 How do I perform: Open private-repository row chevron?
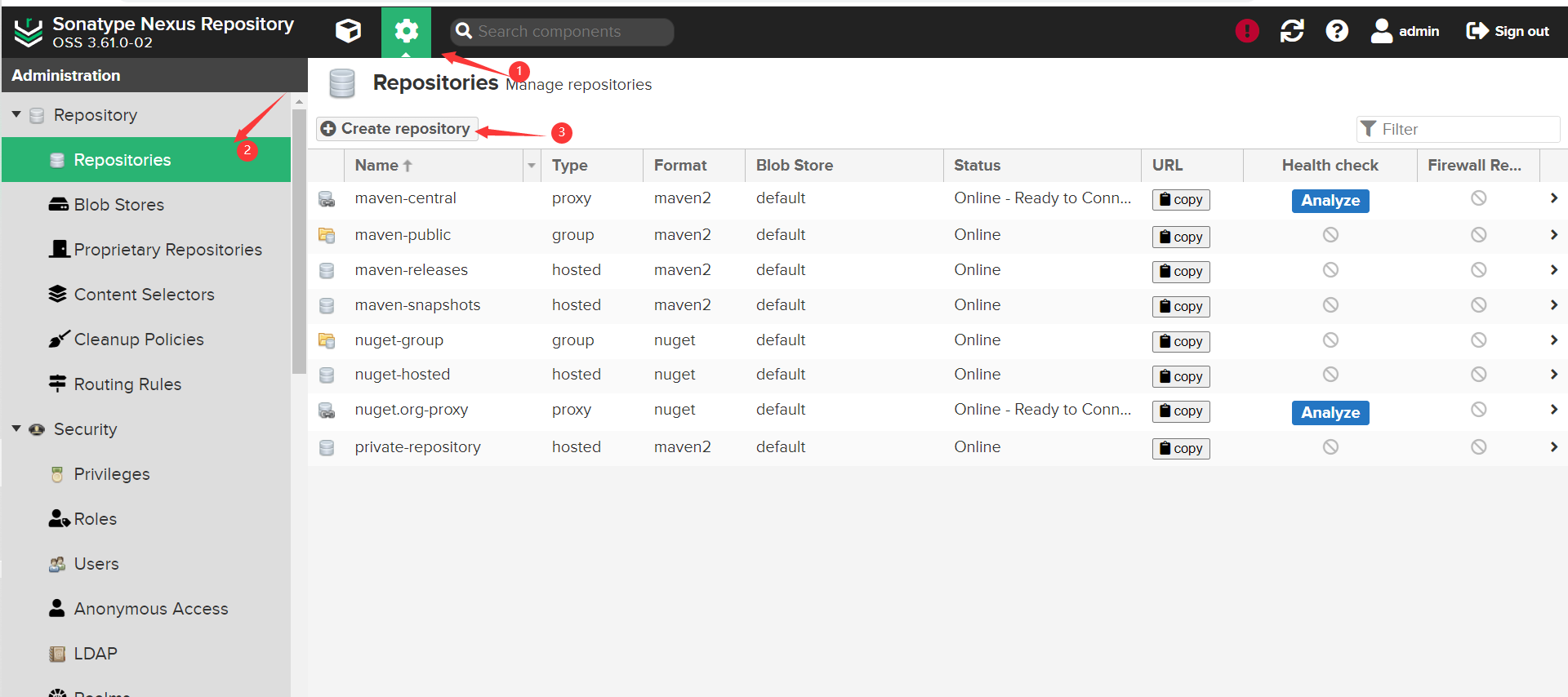[x=1553, y=447]
